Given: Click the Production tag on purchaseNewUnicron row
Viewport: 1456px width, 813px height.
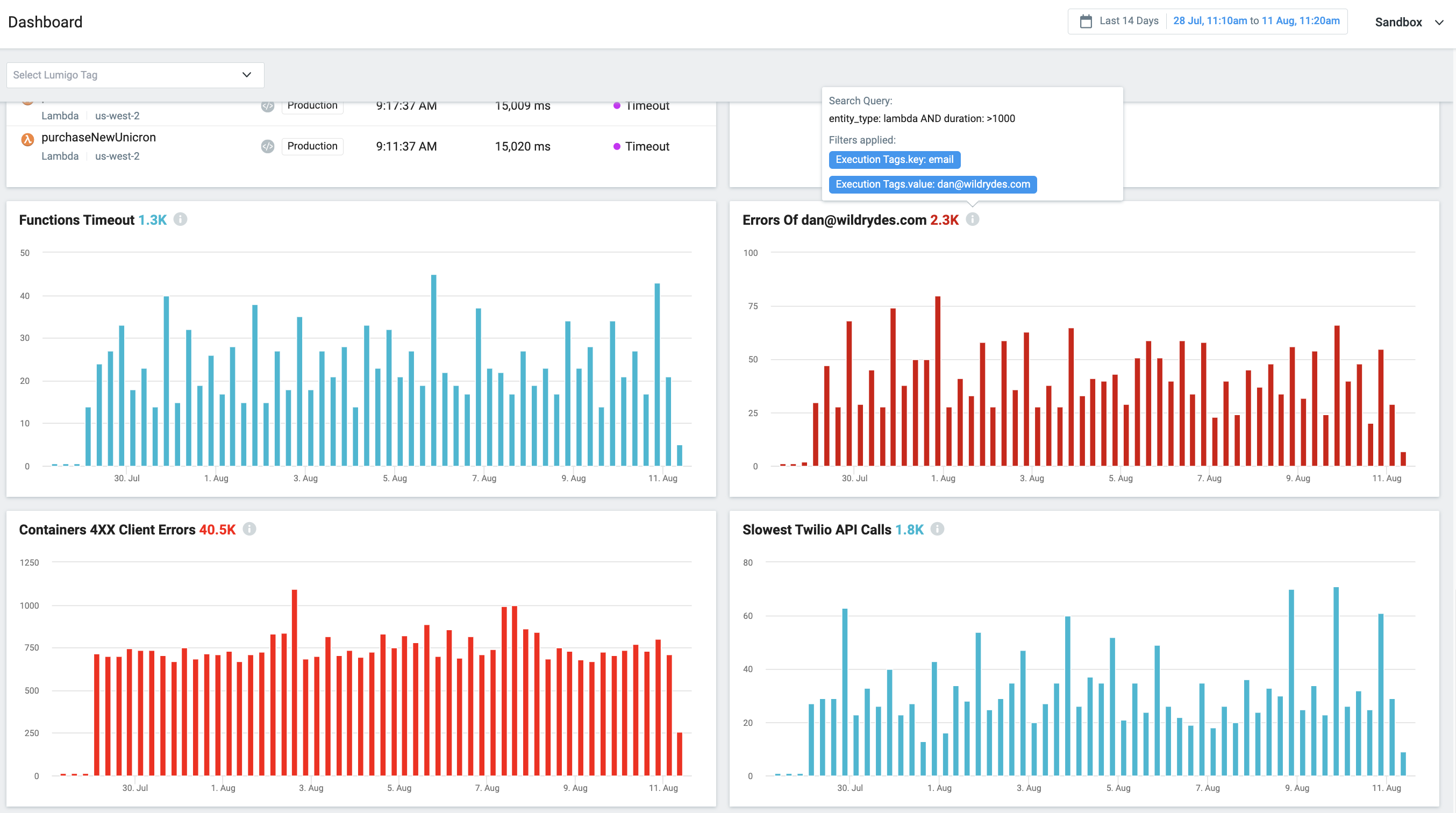Looking at the screenshot, I should pyautogui.click(x=312, y=146).
